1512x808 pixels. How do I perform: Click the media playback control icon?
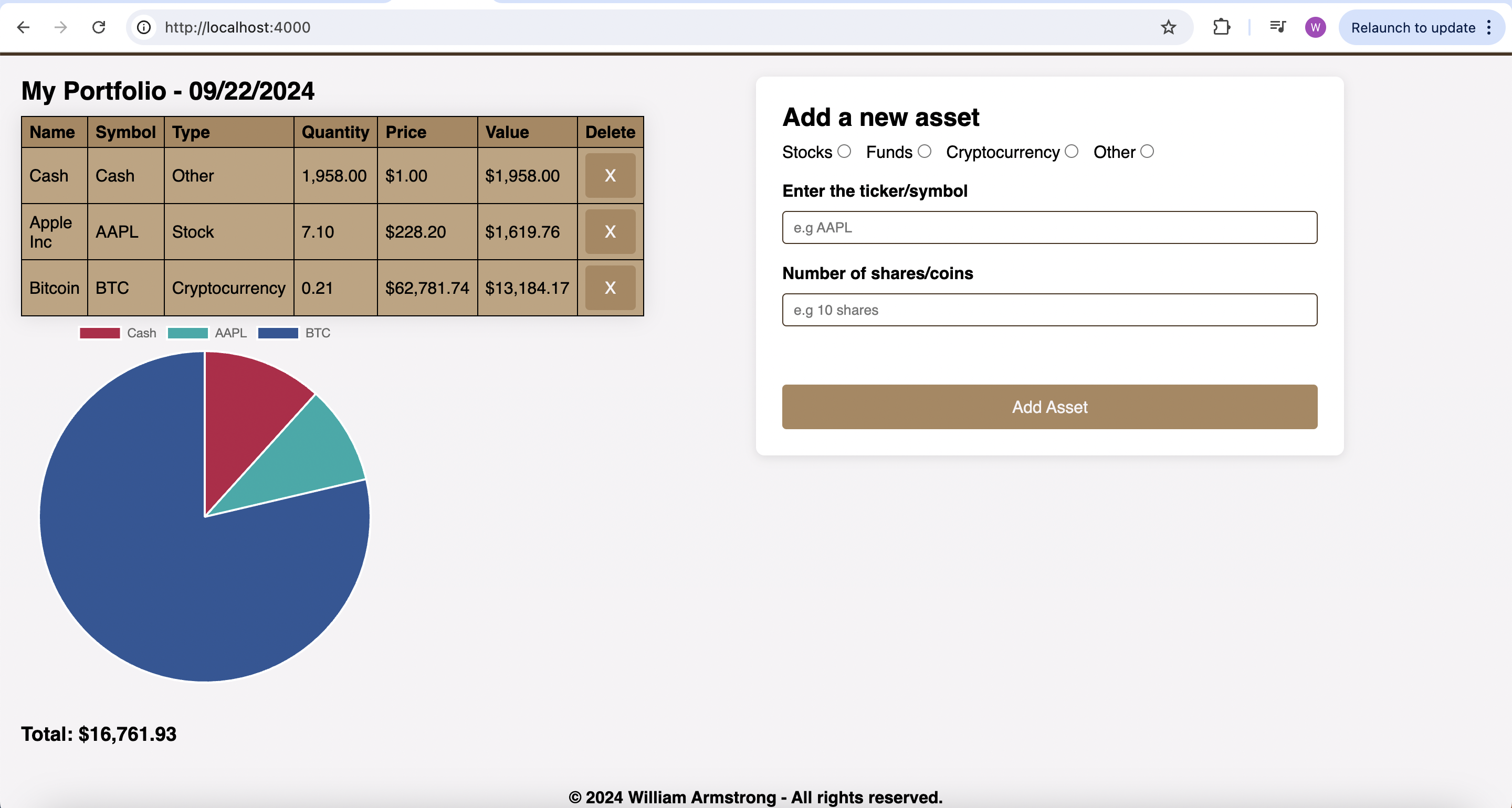tap(1277, 27)
